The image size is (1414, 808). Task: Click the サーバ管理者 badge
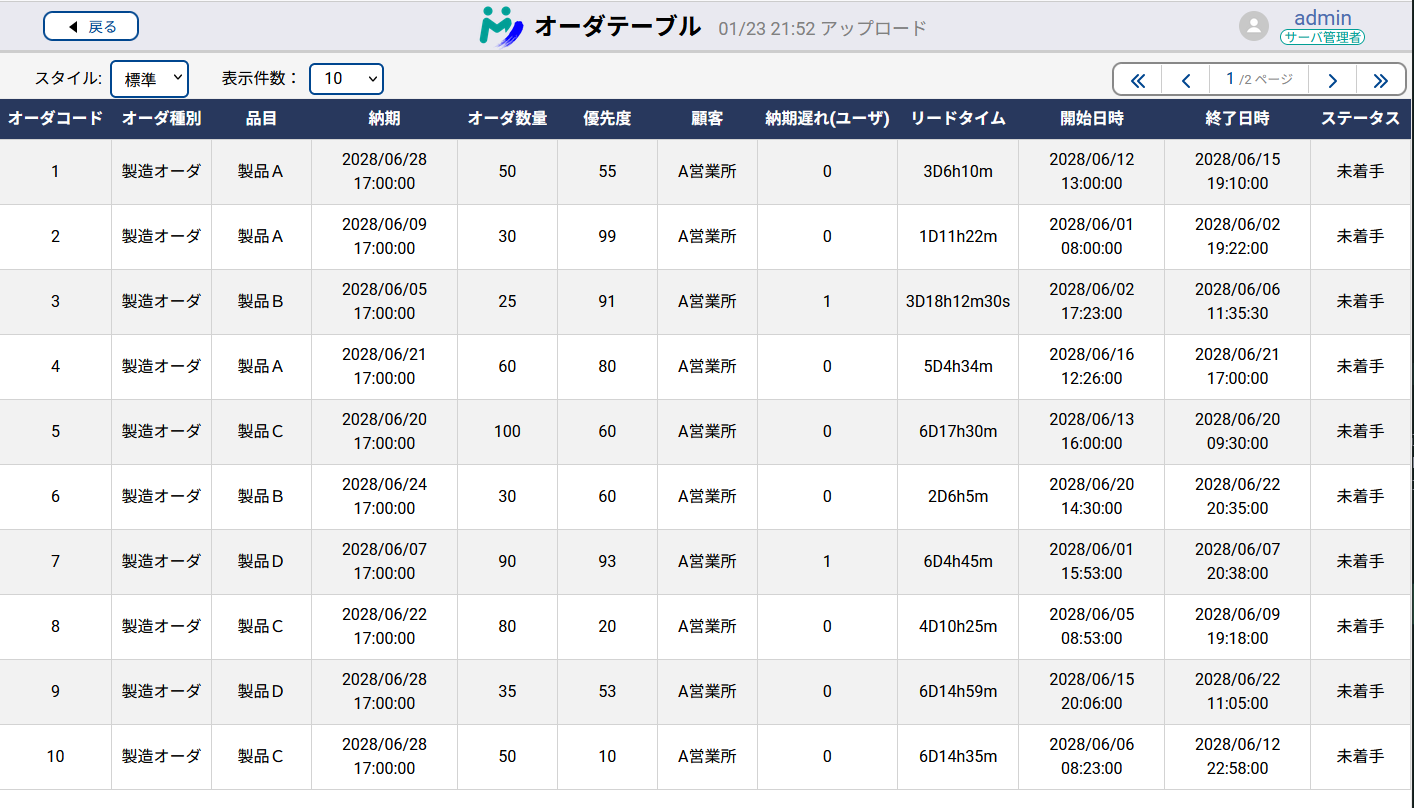(x=1322, y=36)
